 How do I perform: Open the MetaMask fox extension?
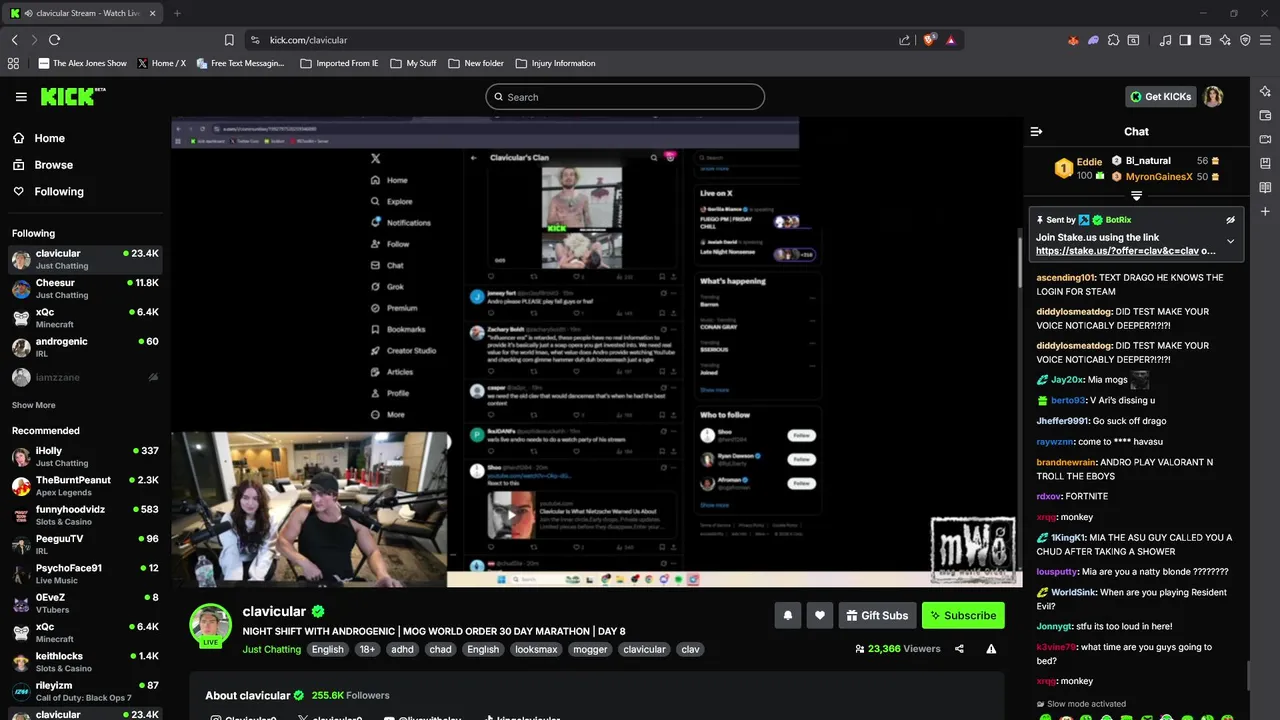(x=1073, y=40)
